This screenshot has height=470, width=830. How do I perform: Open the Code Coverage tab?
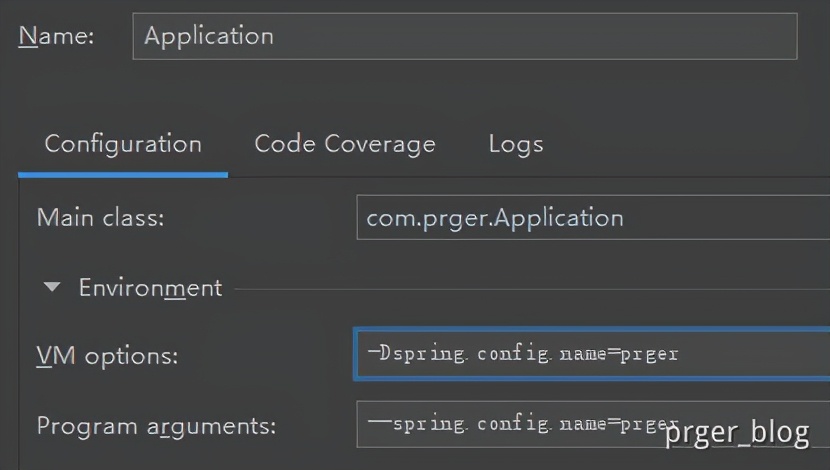pyautogui.click(x=345, y=144)
